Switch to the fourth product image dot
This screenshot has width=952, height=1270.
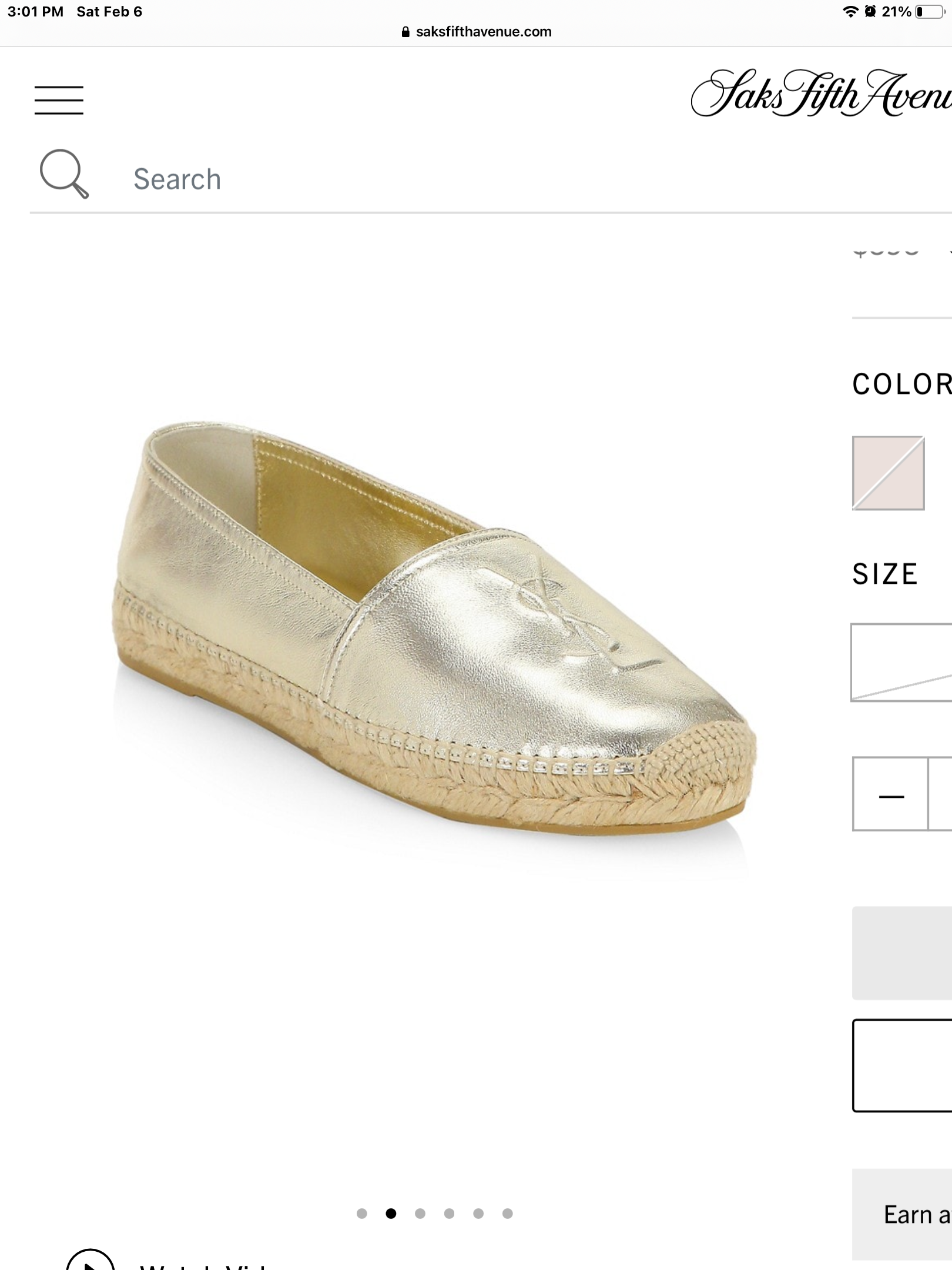[x=450, y=1214]
